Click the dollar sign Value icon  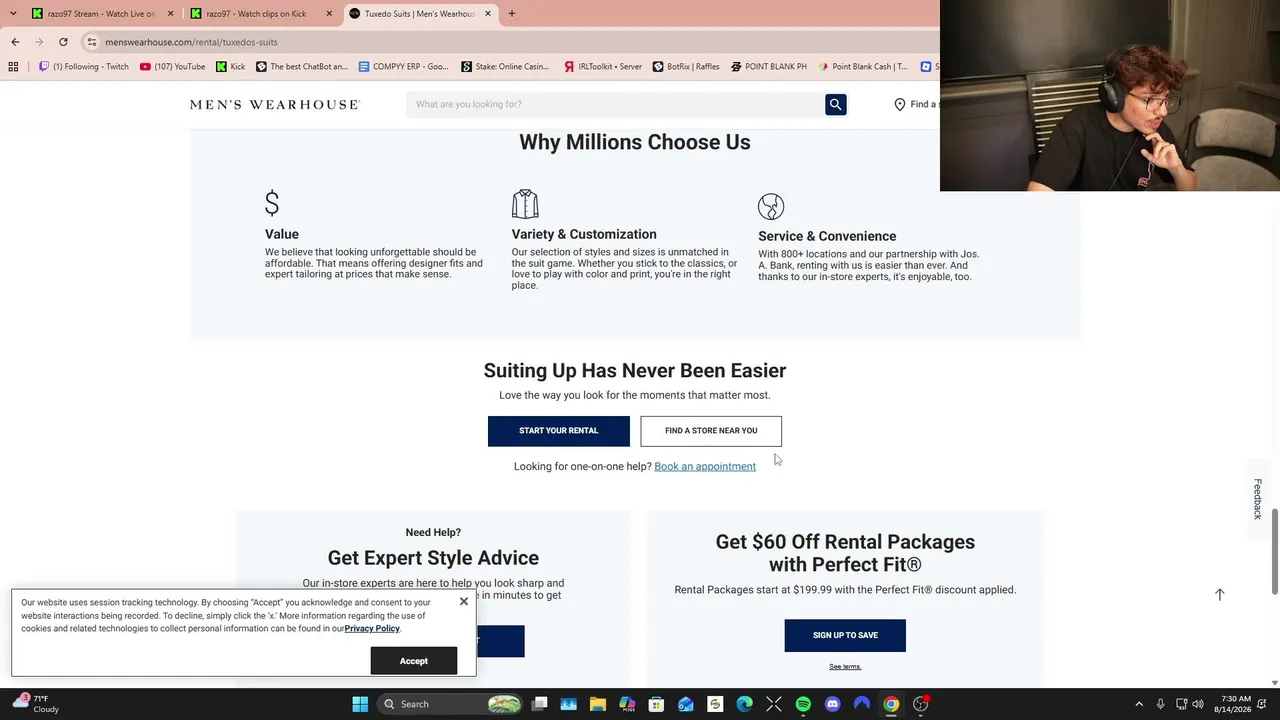(272, 203)
